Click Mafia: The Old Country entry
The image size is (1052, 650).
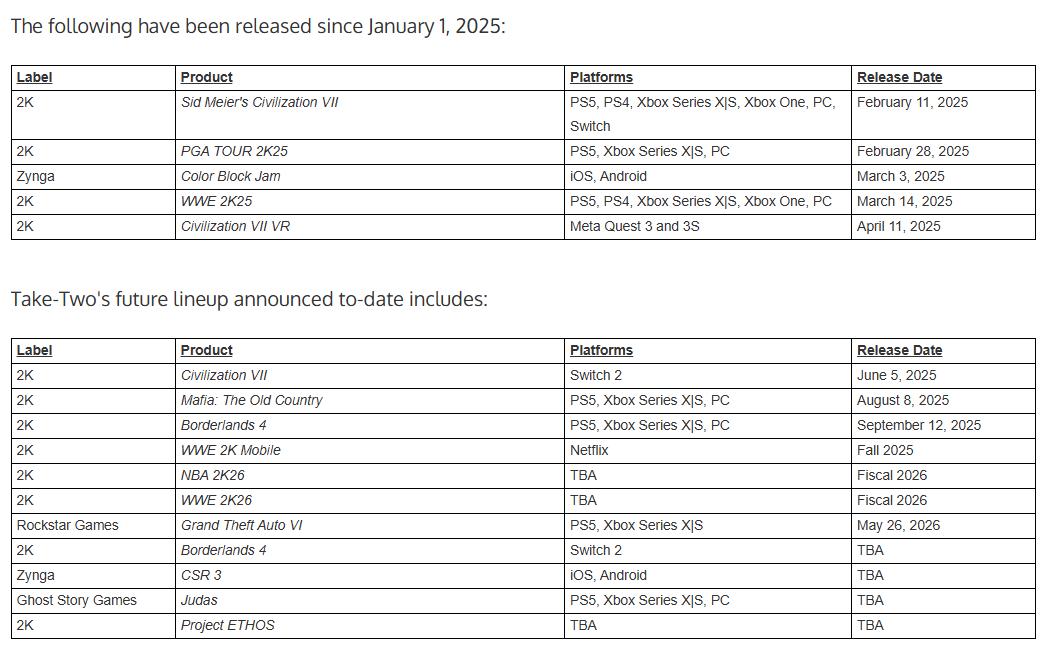(252, 400)
